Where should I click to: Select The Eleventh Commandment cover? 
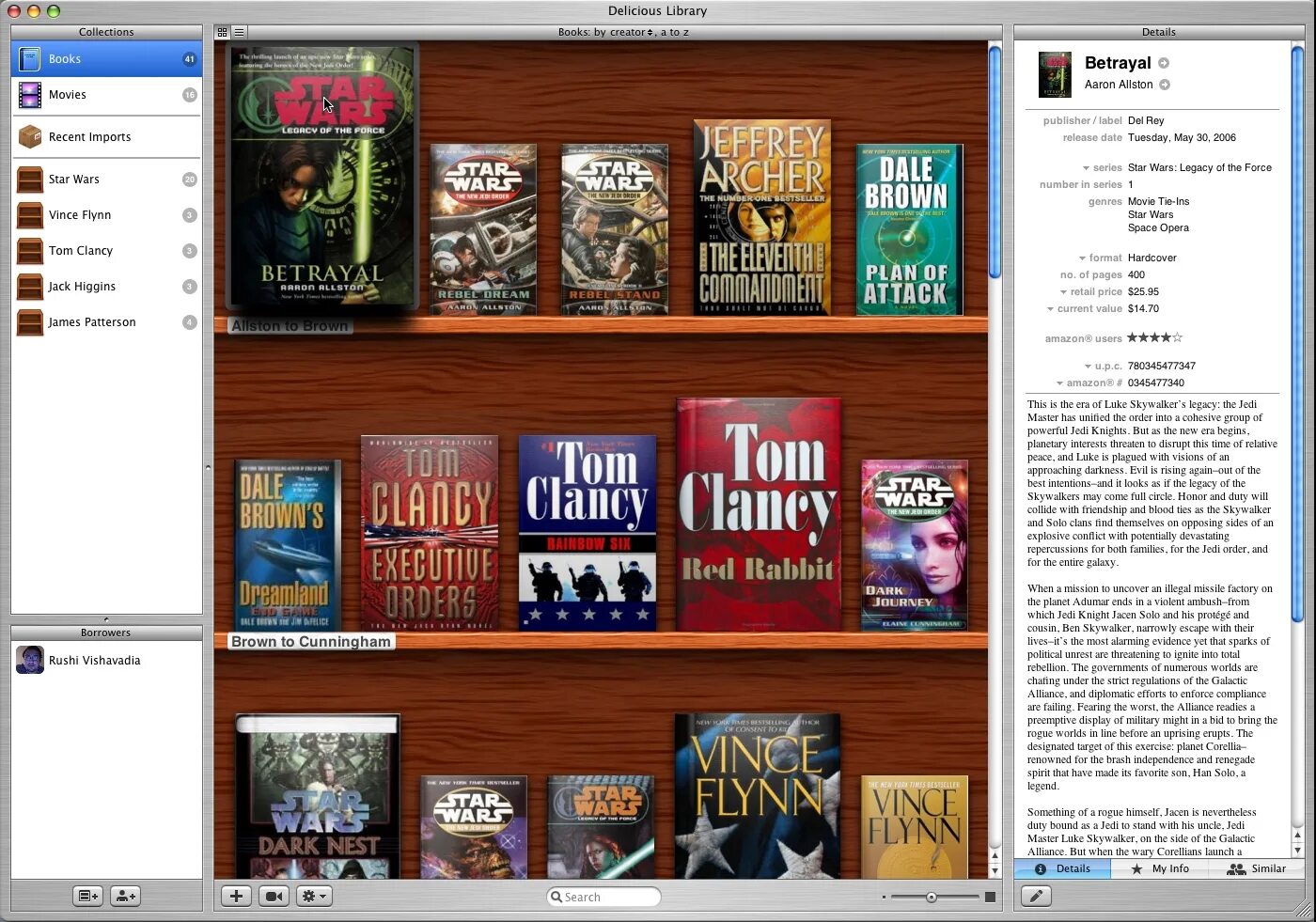(x=762, y=217)
